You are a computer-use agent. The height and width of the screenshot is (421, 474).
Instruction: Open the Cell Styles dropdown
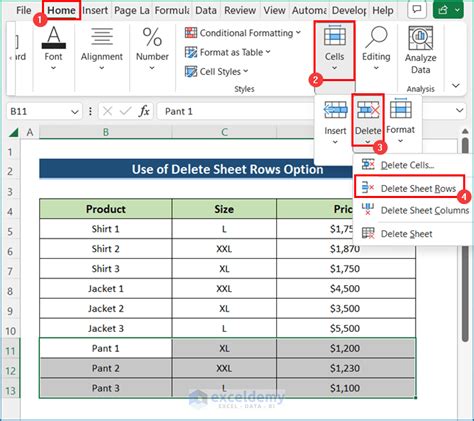[246, 71]
